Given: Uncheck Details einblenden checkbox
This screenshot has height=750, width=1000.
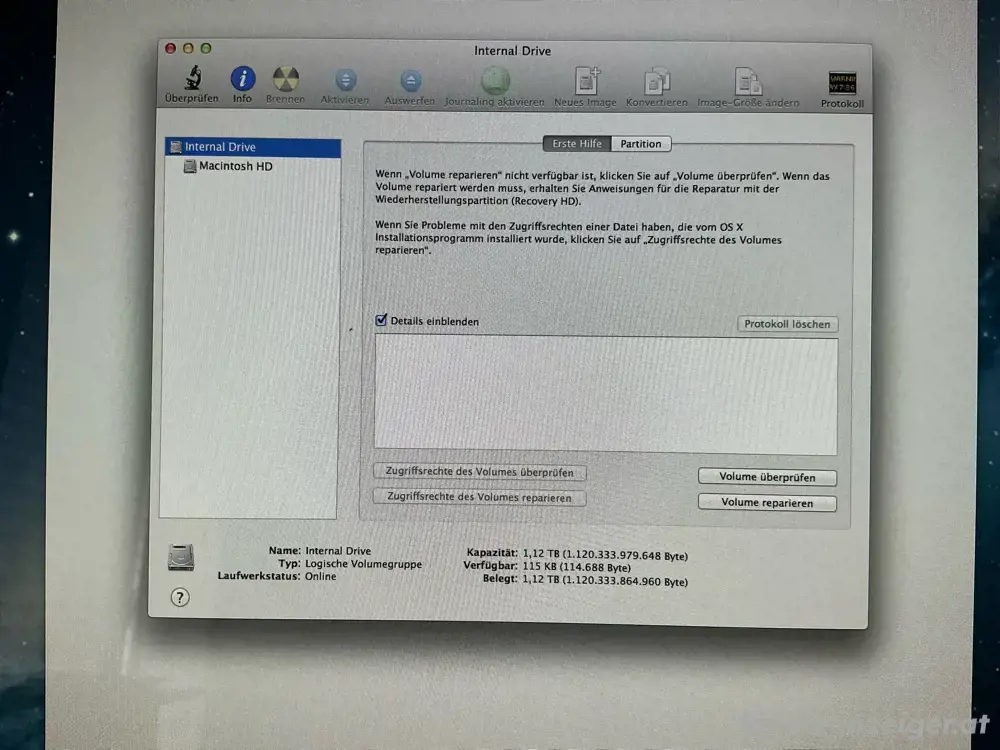Looking at the screenshot, I should [381, 320].
